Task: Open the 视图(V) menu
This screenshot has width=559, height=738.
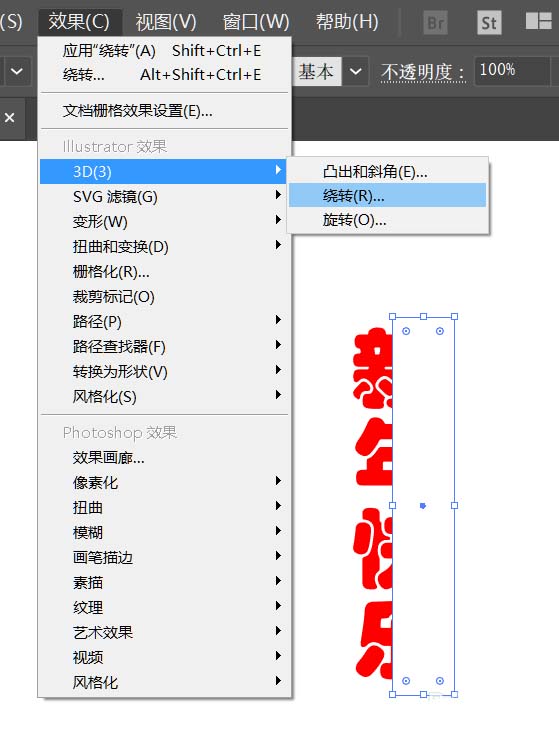Action: click(166, 22)
